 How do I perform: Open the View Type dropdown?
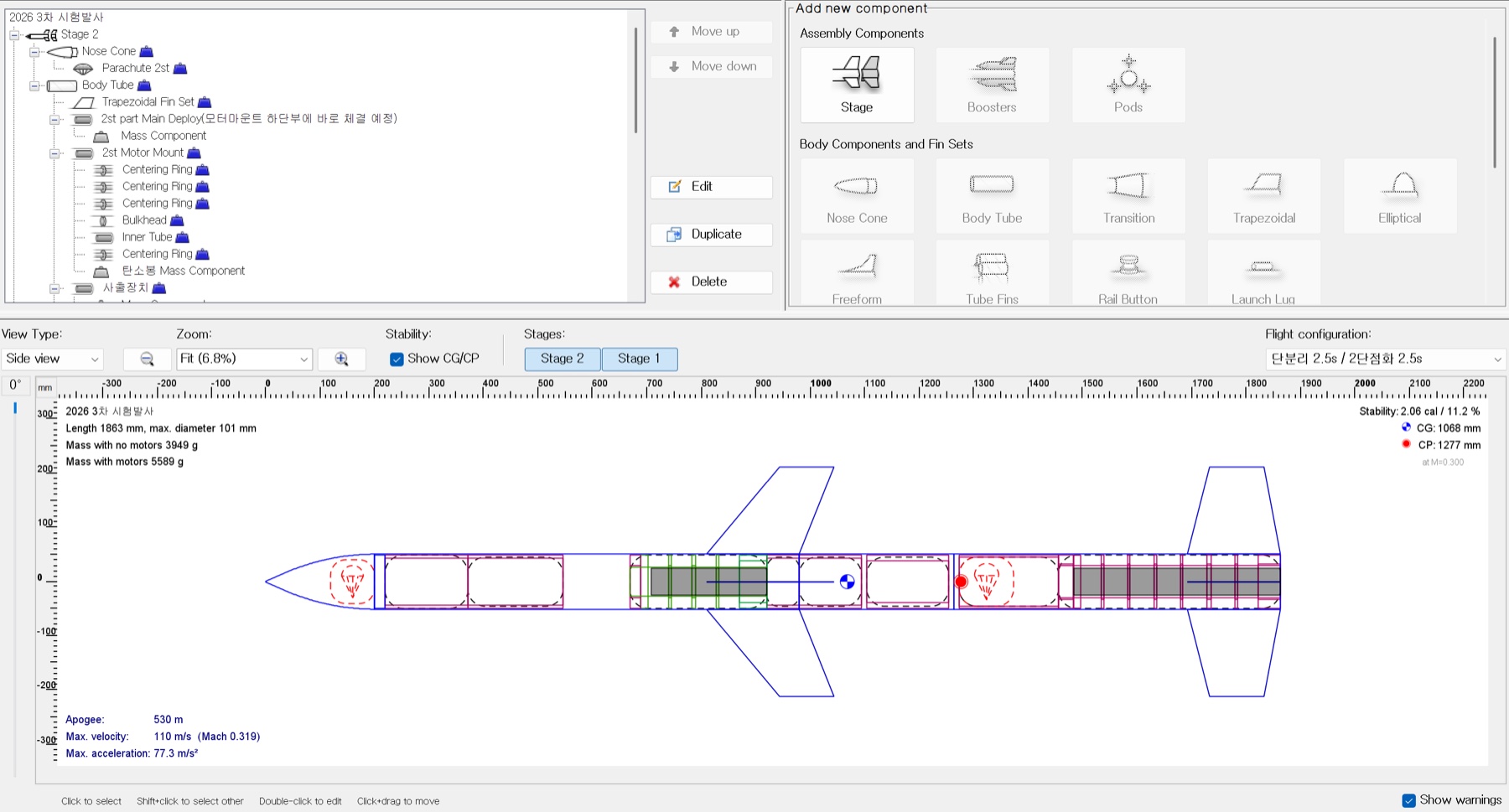pyautogui.click(x=52, y=359)
